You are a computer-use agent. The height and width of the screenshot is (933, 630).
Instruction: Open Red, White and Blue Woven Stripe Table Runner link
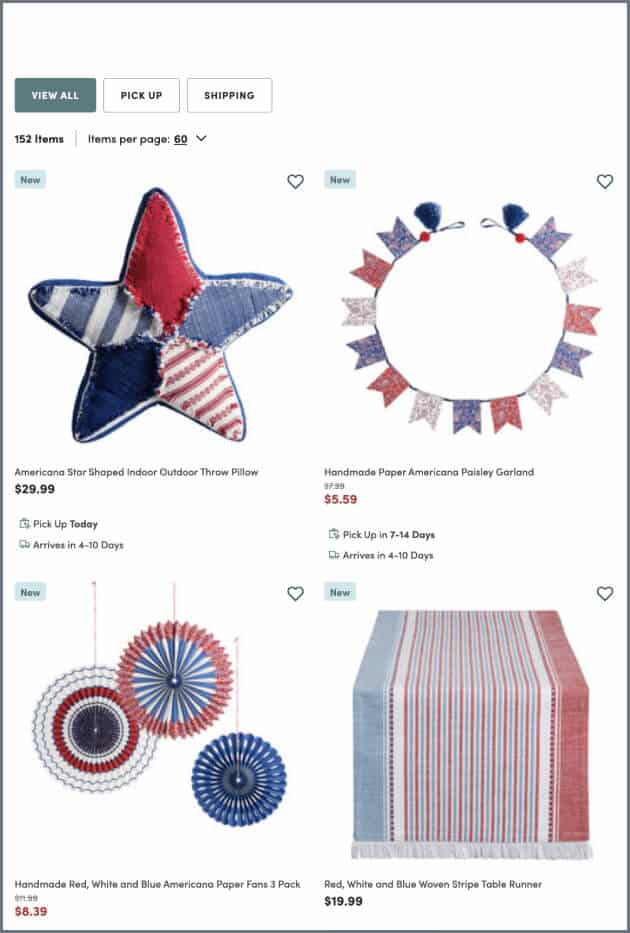[x=433, y=884]
